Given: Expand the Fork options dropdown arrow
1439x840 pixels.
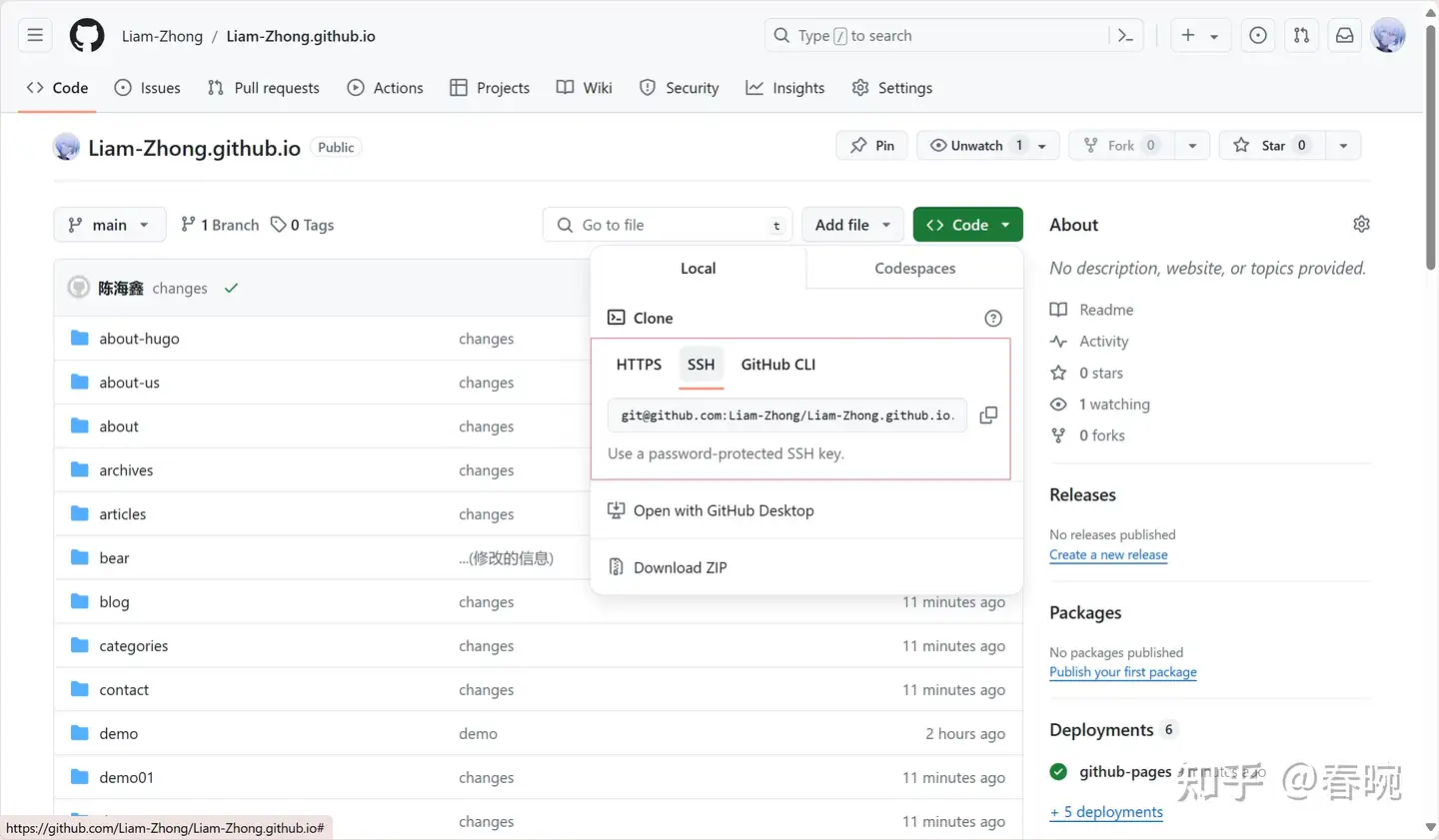Looking at the screenshot, I should coord(1192,146).
